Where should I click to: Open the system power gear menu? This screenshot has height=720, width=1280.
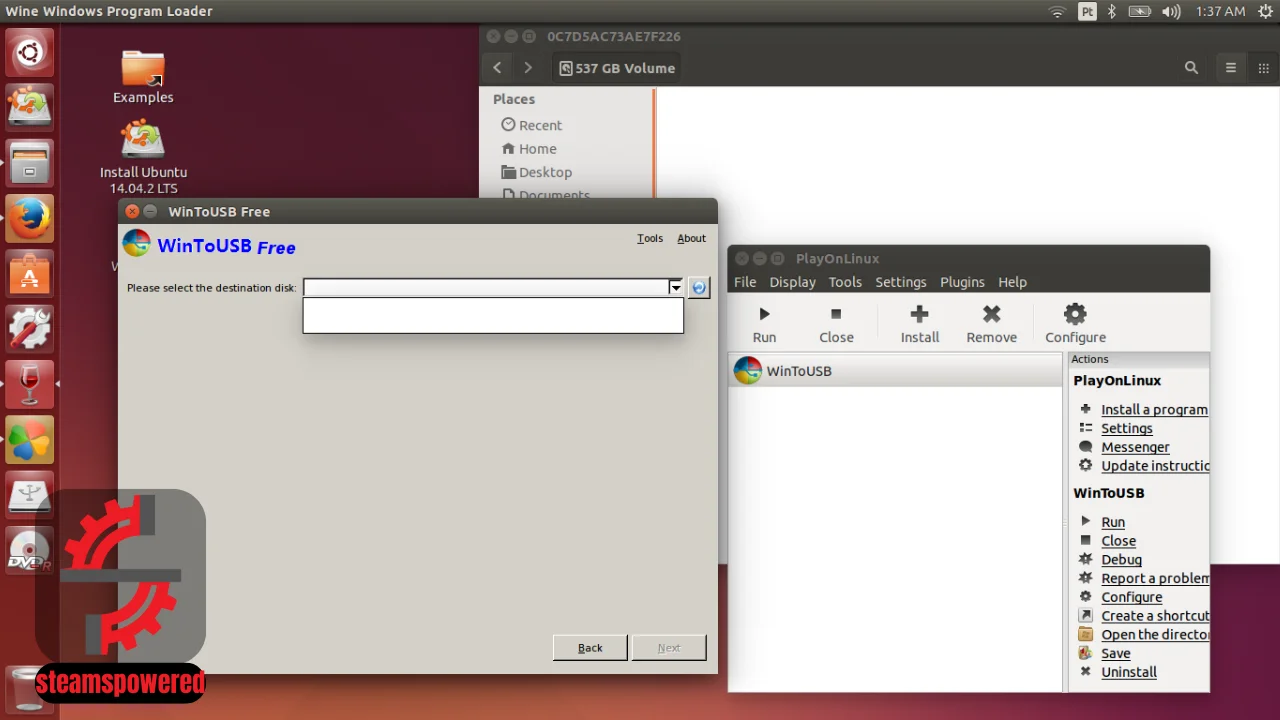(1265, 12)
